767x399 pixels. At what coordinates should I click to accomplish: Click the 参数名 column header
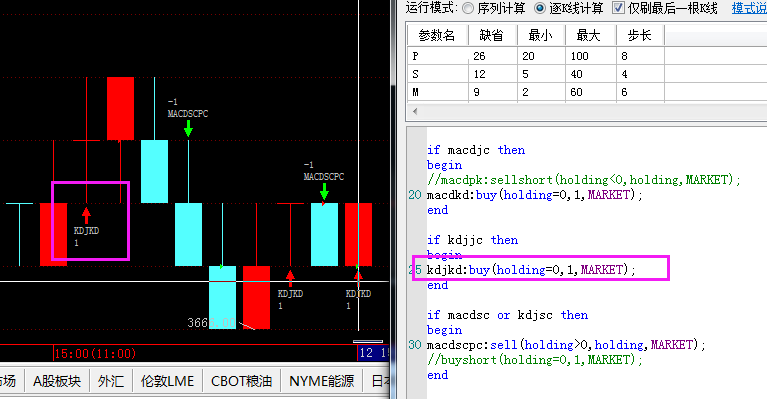coord(437,35)
